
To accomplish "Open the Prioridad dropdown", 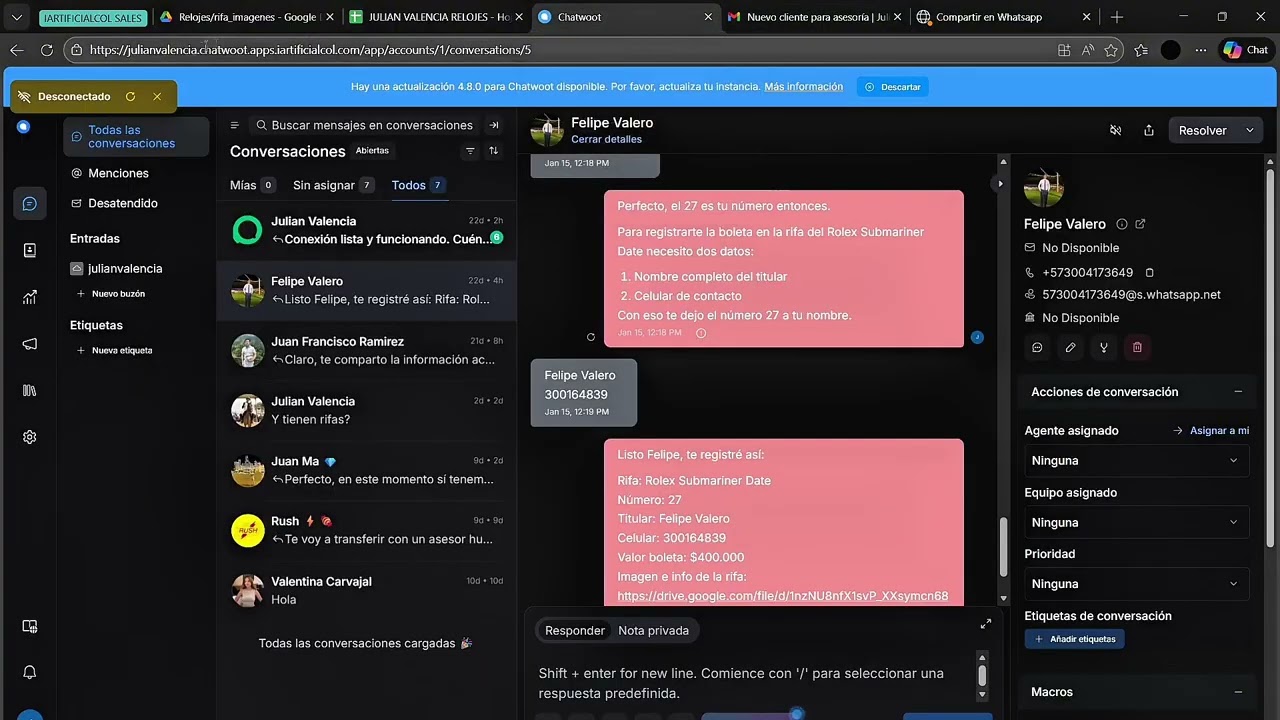I will [1137, 584].
